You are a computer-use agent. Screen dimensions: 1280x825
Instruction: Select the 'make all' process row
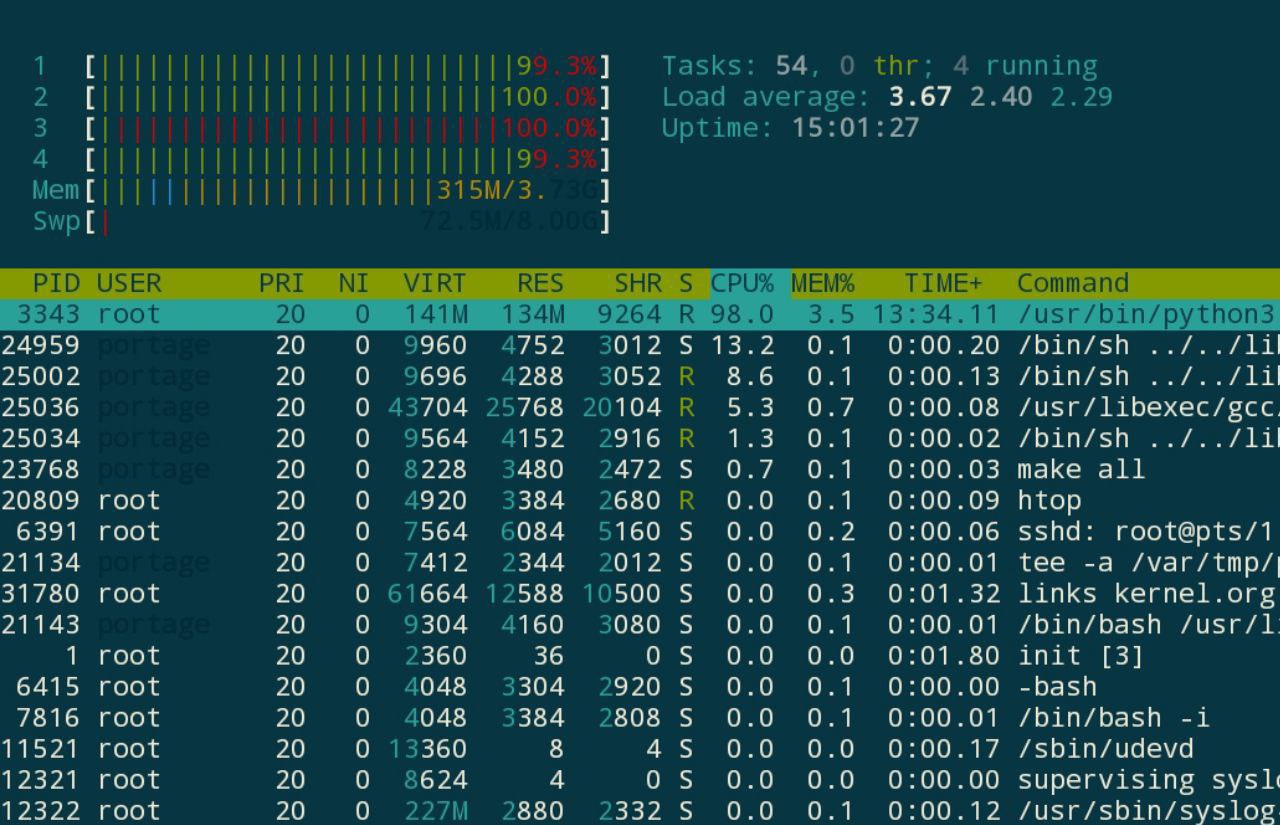coord(640,469)
